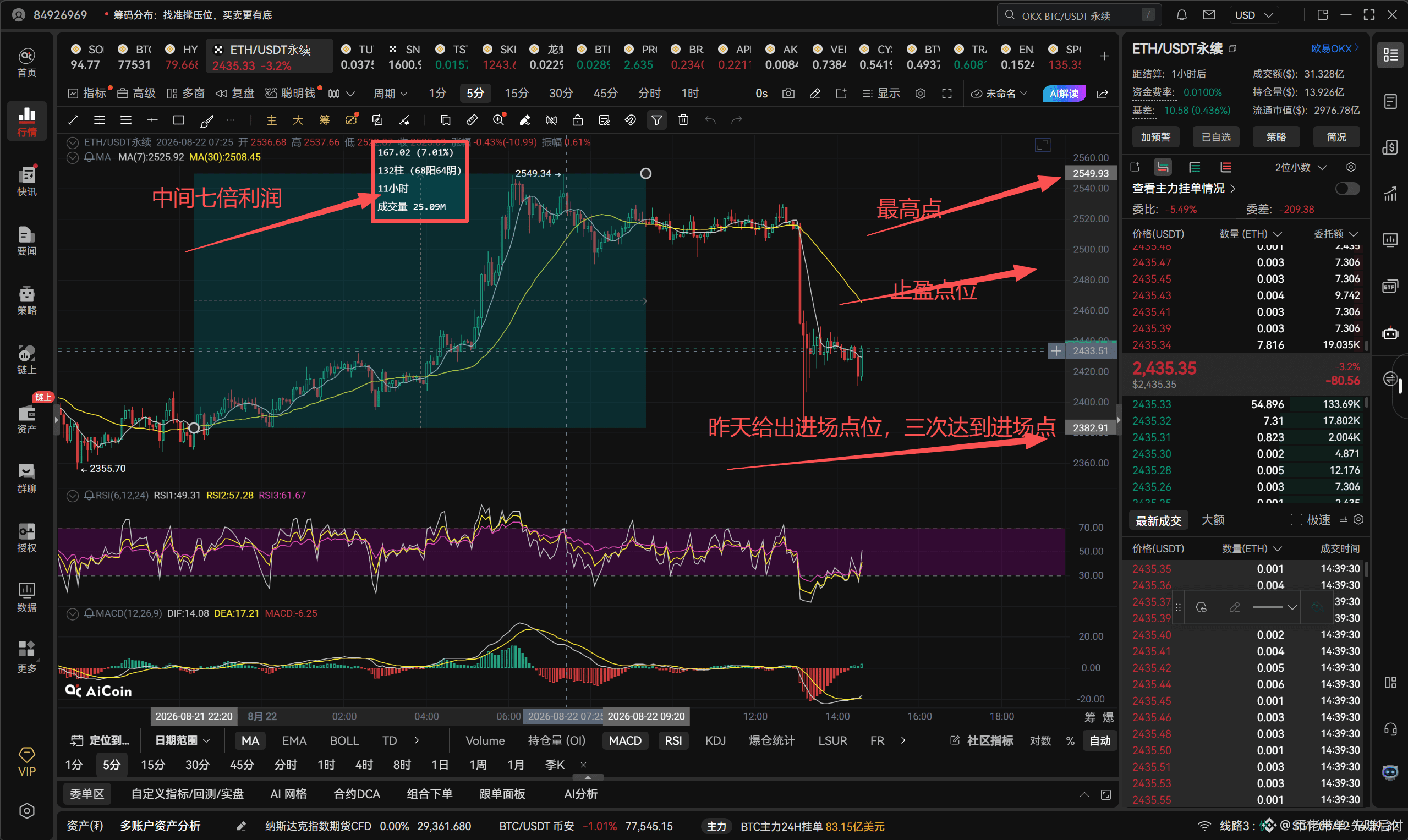Click the 2549.93 price label on axis
This screenshot has width=1408, height=840.
(1091, 173)
